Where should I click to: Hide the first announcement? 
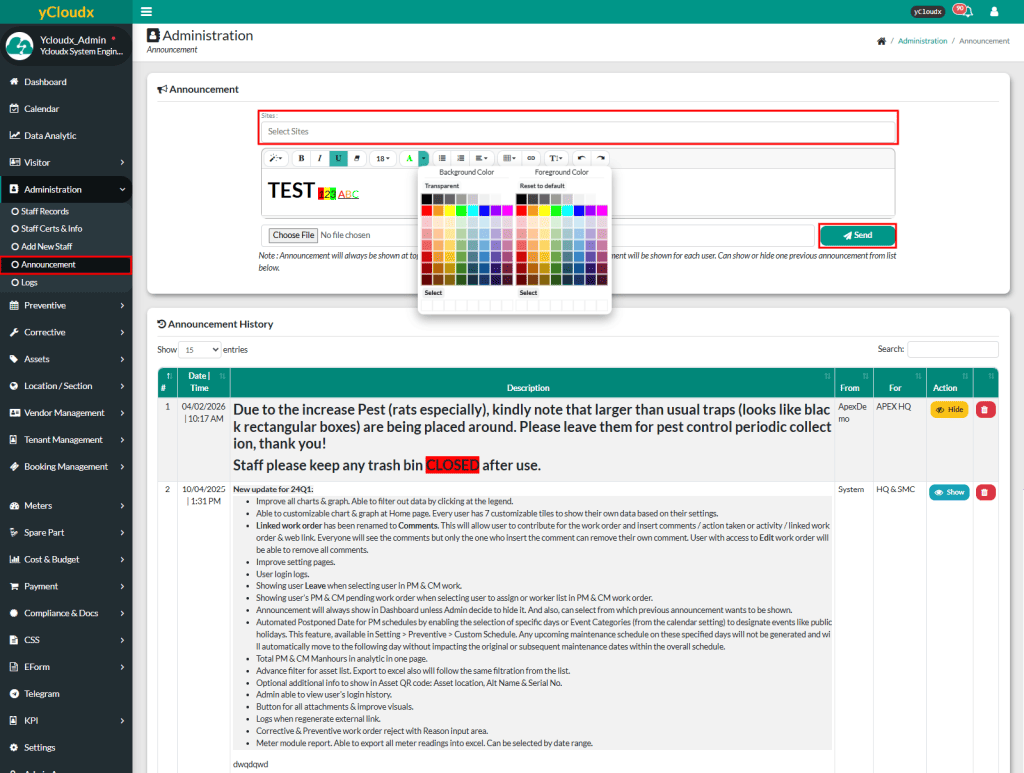click(x=949, y=409)
